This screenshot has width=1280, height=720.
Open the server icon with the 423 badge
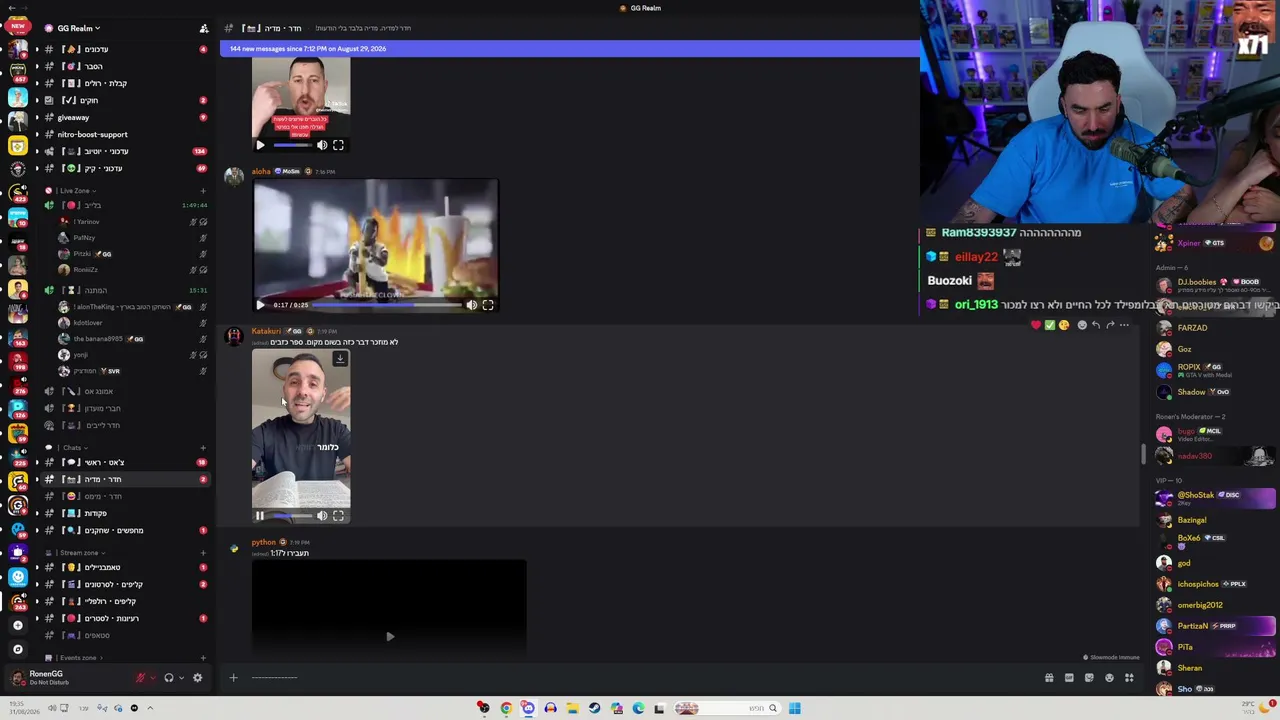tap(17, 194)
